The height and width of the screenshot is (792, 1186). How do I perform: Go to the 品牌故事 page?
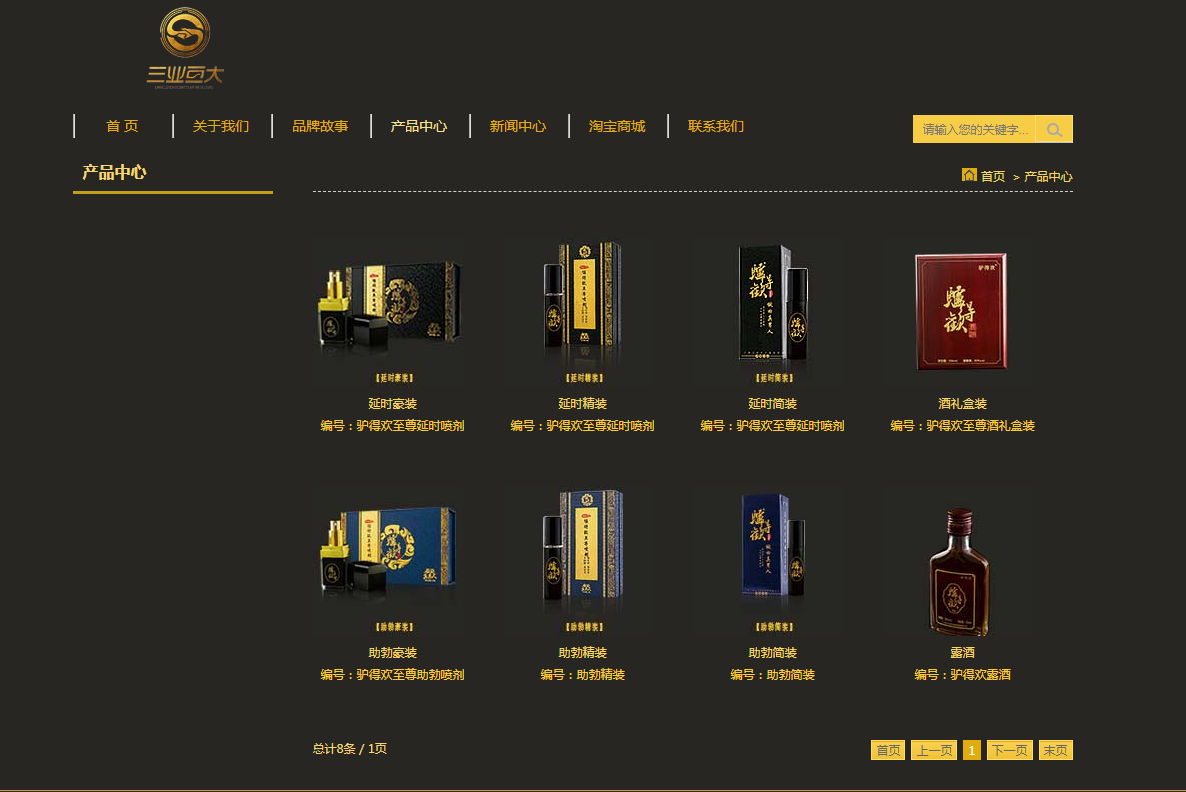tap(320, 126)
